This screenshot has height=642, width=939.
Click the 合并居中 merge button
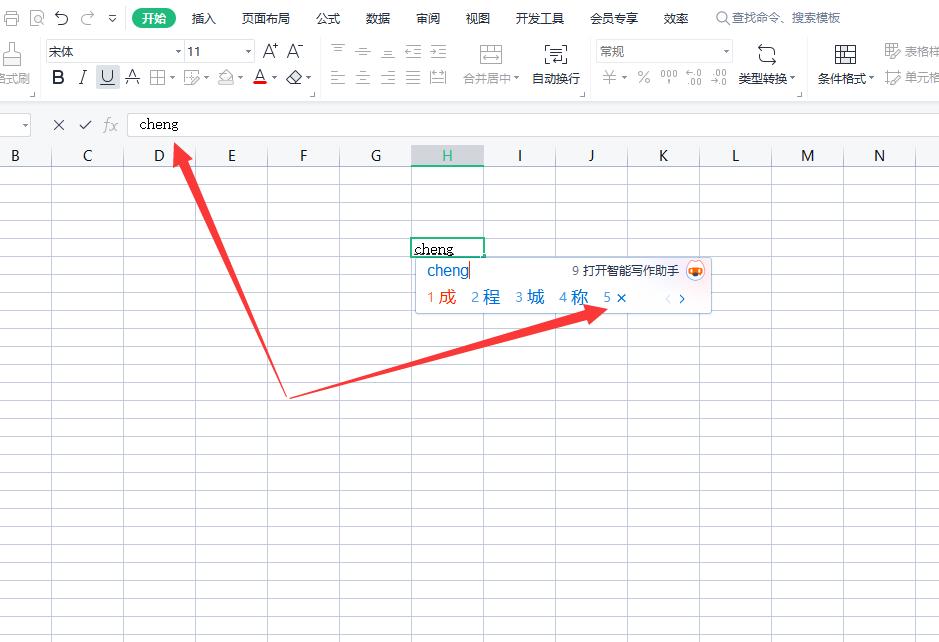[x=491, y=64]
